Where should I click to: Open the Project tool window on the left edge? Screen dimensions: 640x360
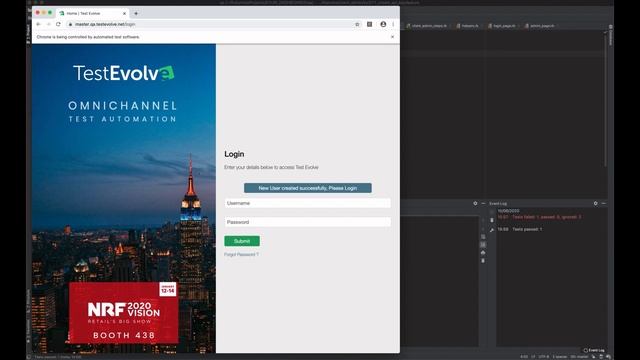[28, 34]
